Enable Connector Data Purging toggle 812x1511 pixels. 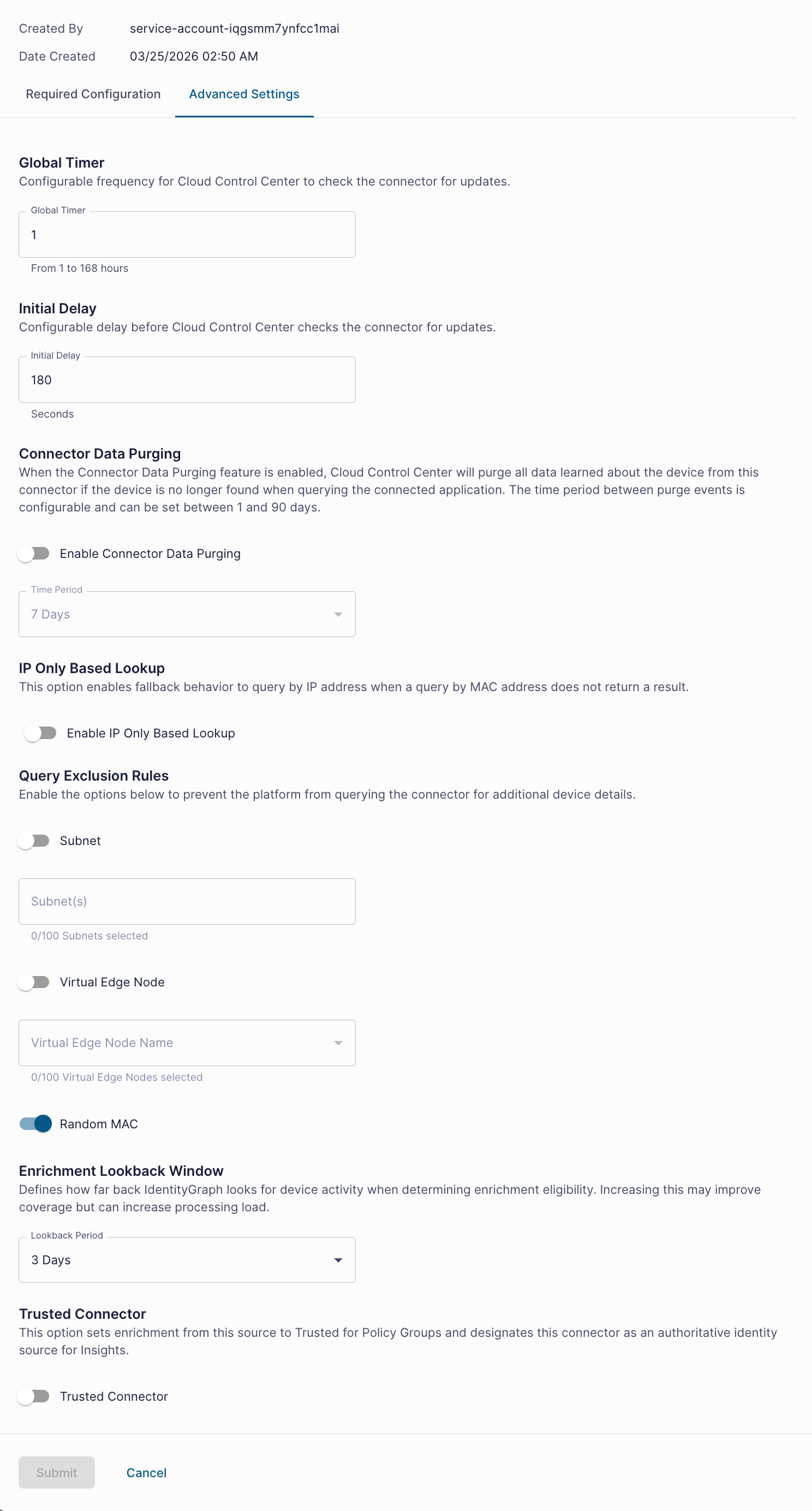click(34, 553)
